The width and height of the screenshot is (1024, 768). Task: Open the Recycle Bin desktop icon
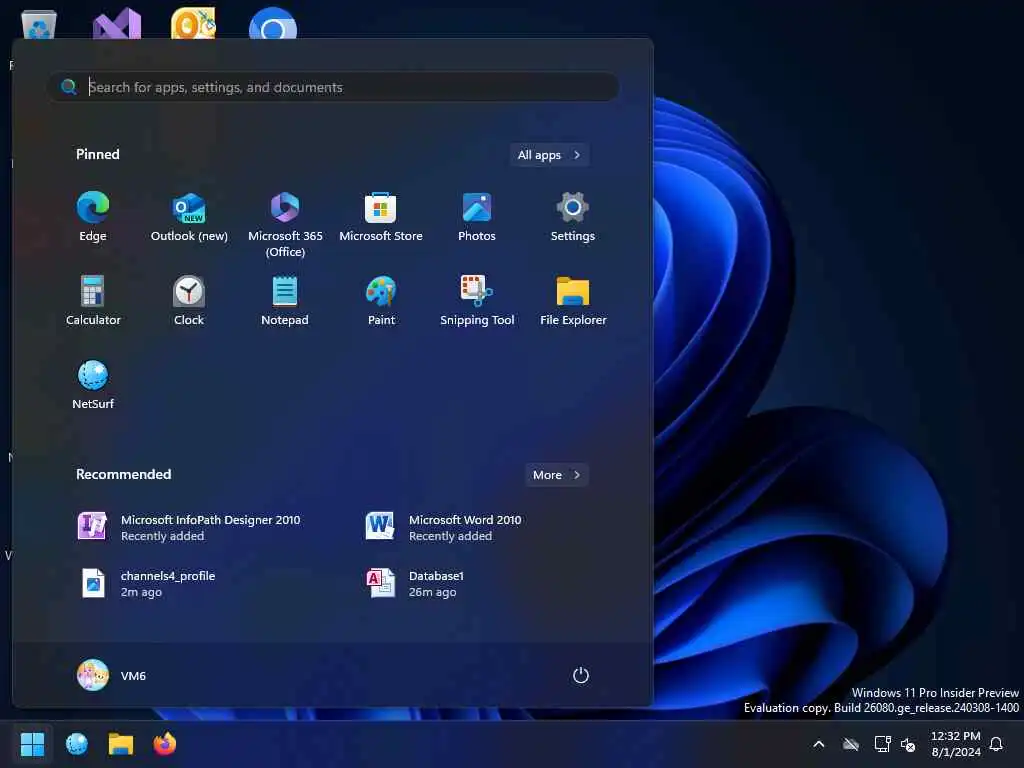[x=39, y=25]
